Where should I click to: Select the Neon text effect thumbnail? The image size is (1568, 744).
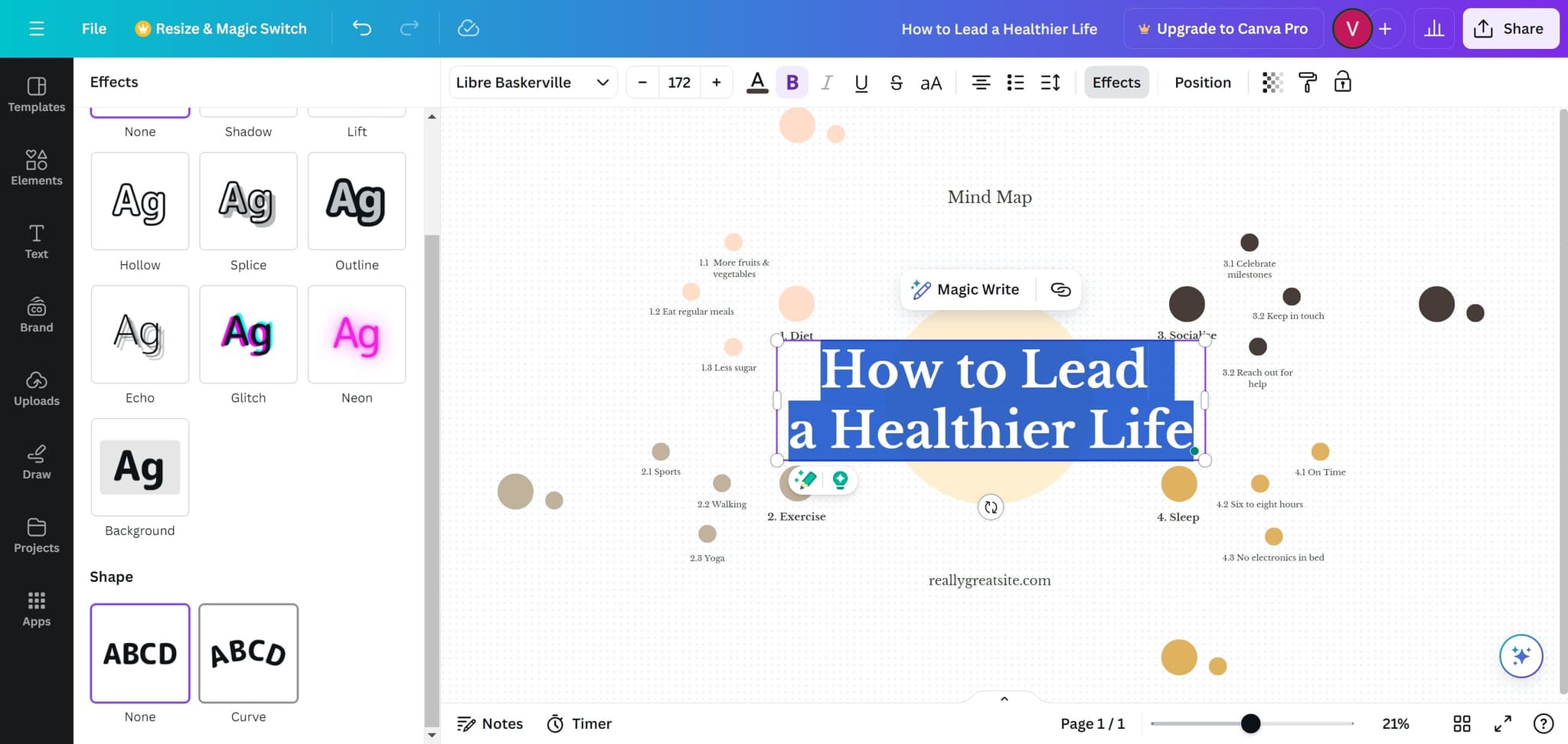[x=357, y=334]
